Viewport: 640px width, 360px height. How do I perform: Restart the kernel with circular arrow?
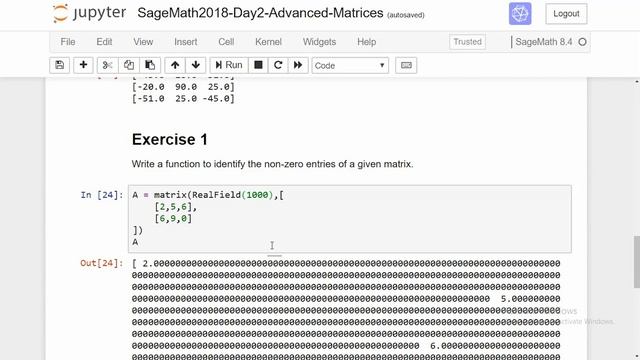(278, 65)
